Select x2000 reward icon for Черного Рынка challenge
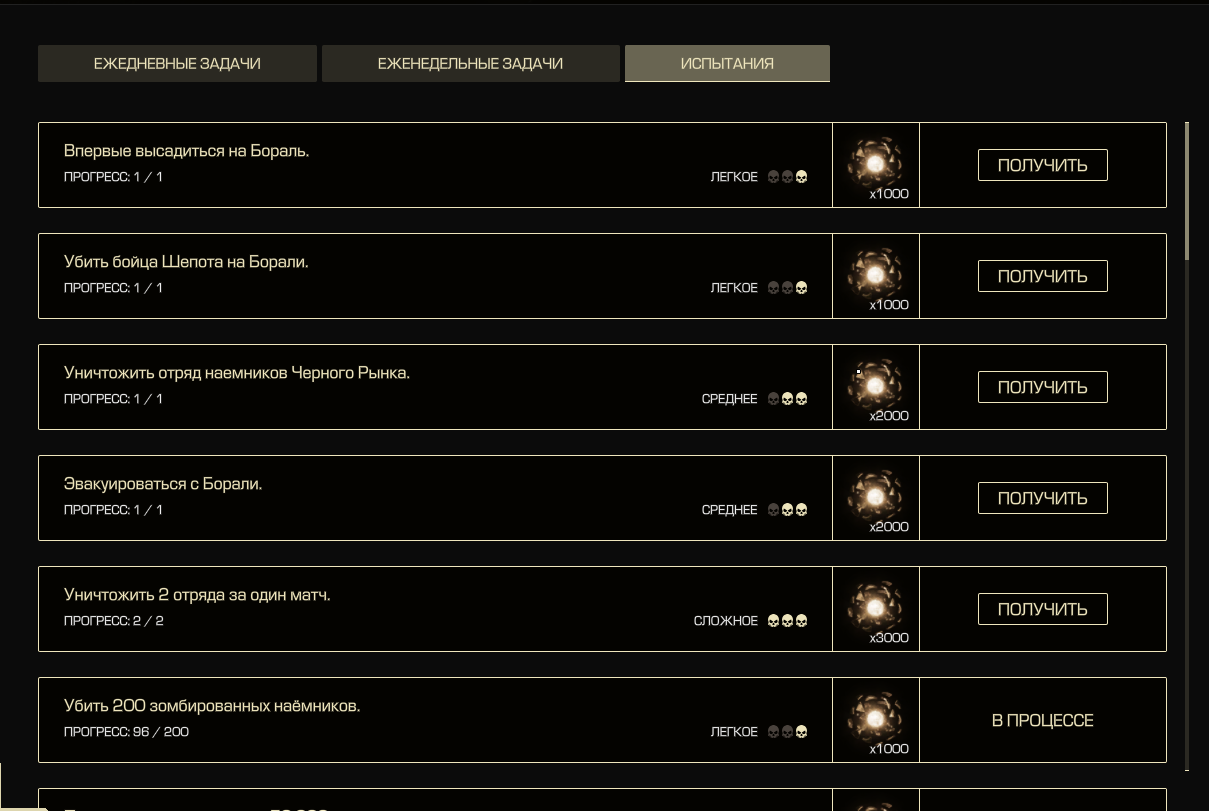Image resolution: width=1209 pixels, height=811 pixels. [x=875, y=385]
